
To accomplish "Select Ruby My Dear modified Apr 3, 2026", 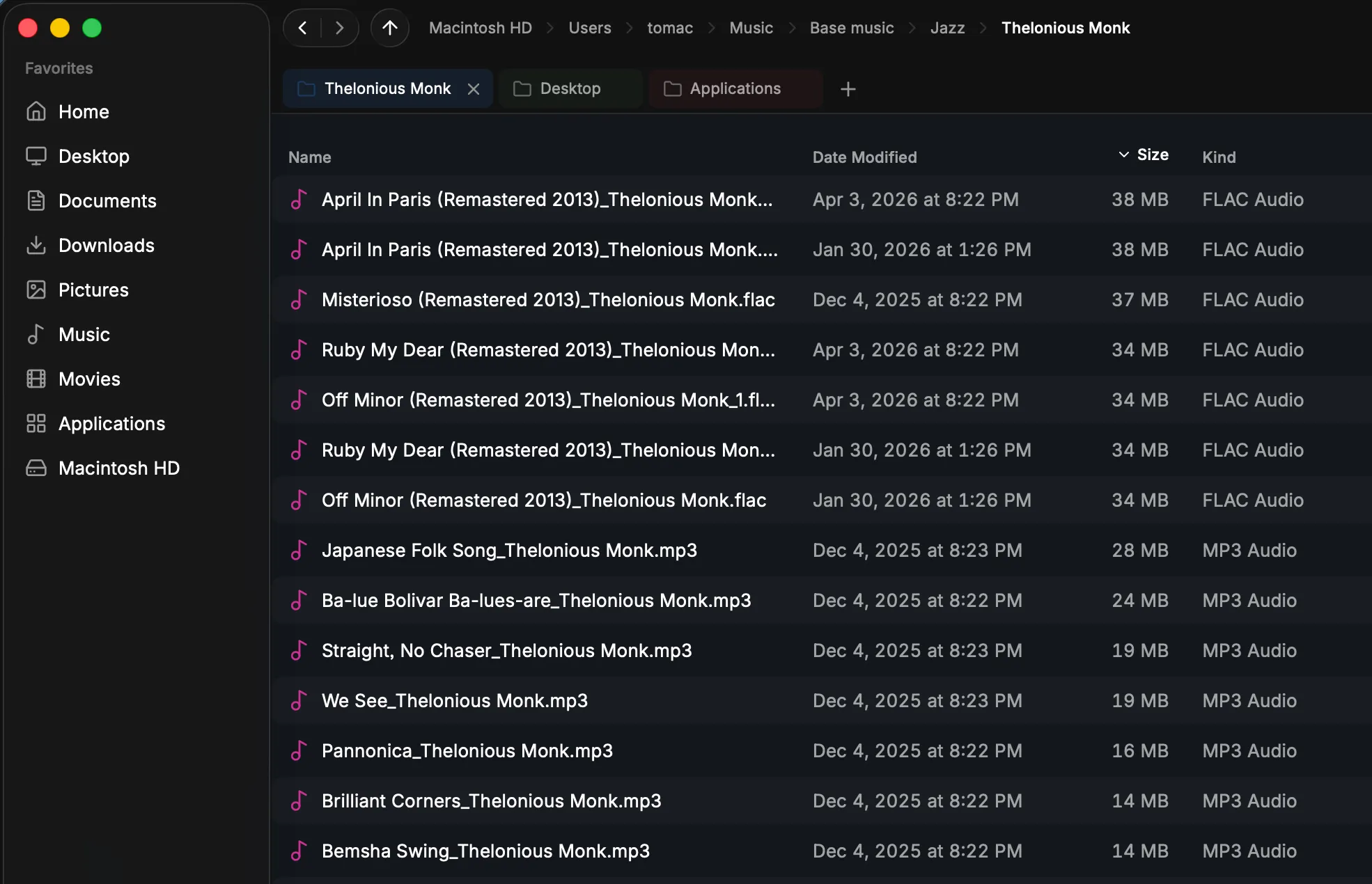I will coord(822,349).
